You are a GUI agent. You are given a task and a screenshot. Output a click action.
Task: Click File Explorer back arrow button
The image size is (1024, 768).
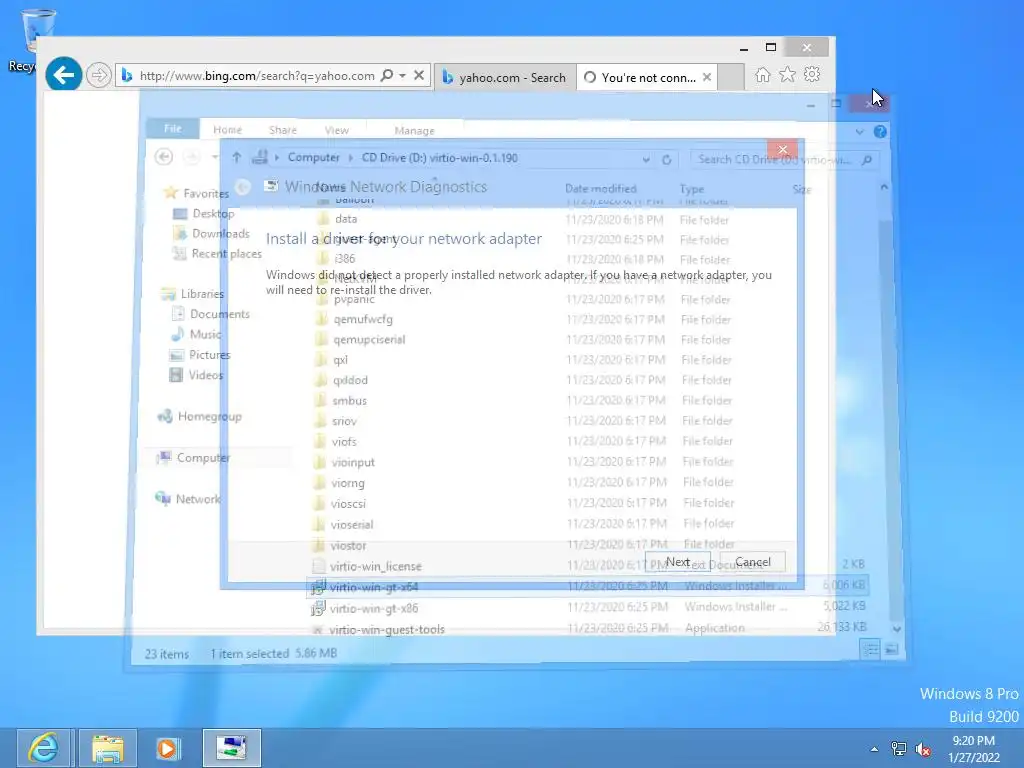point(164,157)
